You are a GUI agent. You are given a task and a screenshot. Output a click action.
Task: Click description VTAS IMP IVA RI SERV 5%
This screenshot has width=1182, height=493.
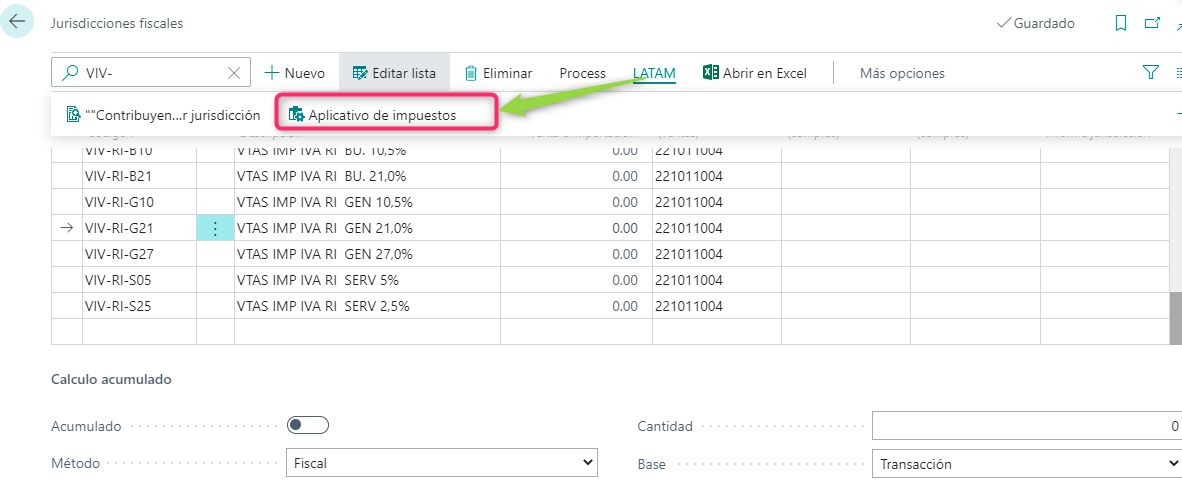coord(318,280)
